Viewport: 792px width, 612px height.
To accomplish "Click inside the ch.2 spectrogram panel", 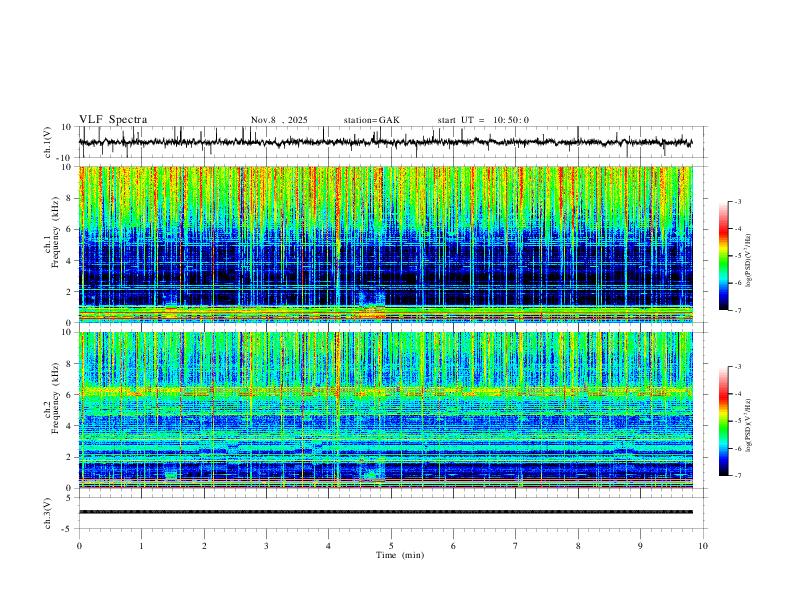I will (386, 410).
